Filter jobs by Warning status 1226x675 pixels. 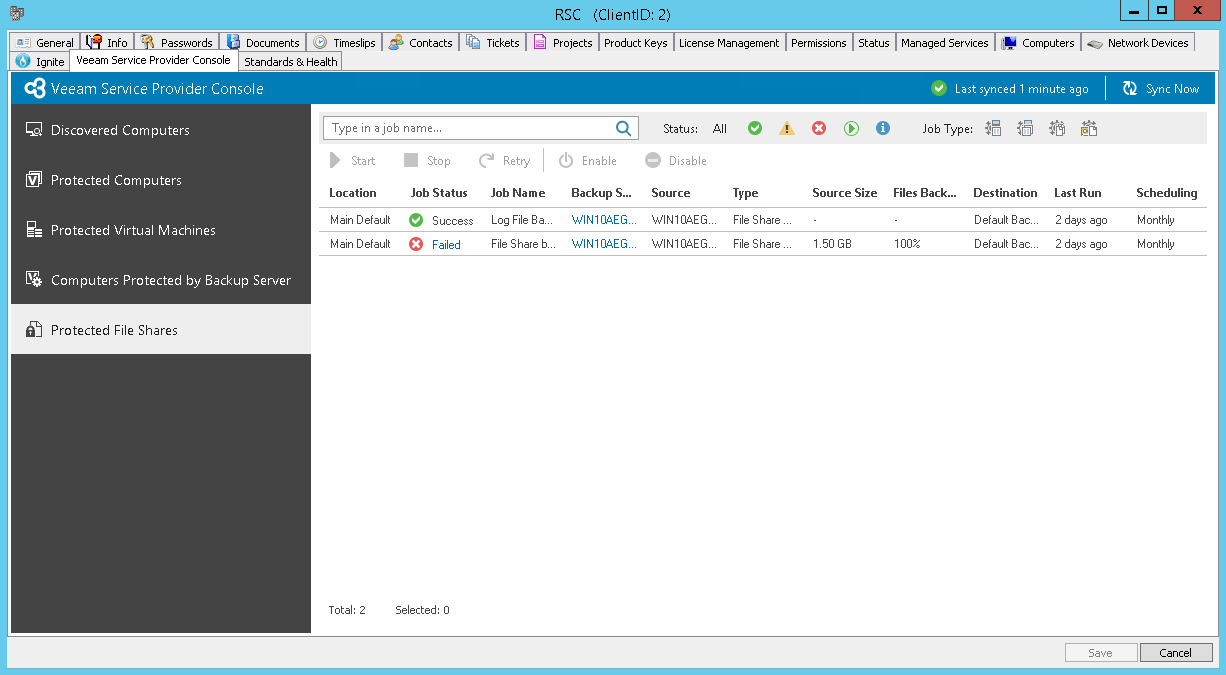[x=787, y=128]
